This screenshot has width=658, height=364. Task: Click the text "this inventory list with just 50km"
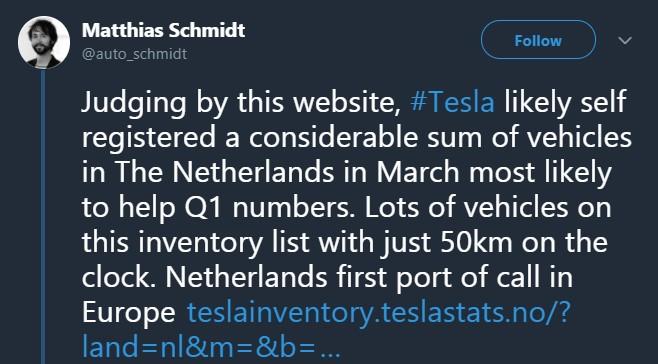click(x=297, y=243)
